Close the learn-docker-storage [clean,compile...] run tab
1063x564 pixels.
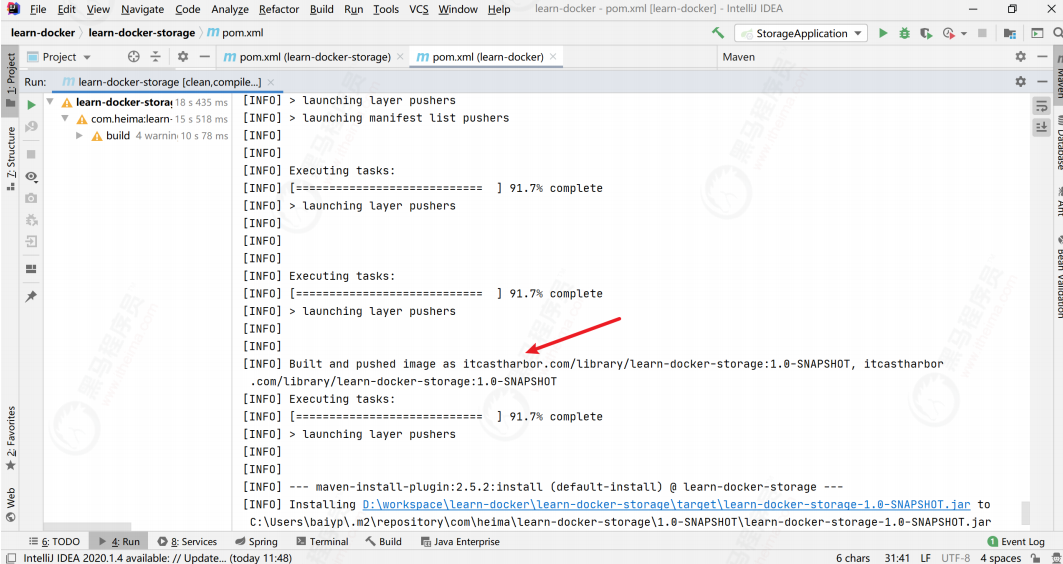point(270,82)
